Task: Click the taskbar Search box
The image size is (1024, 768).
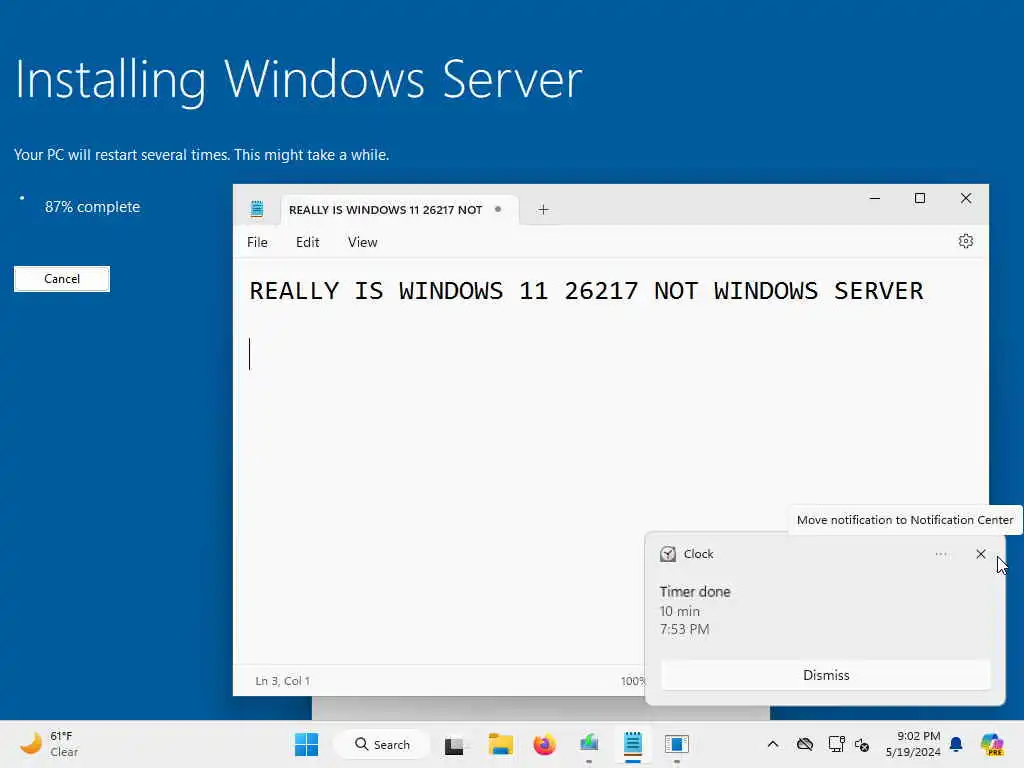Action: tap(382, 744)
